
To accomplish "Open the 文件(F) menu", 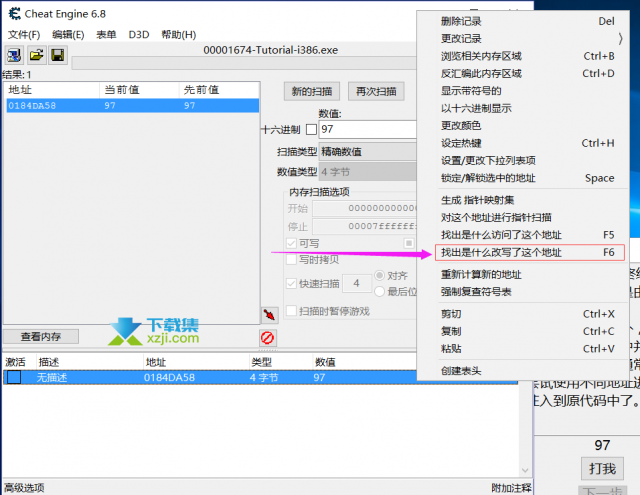I will point(24,35).
